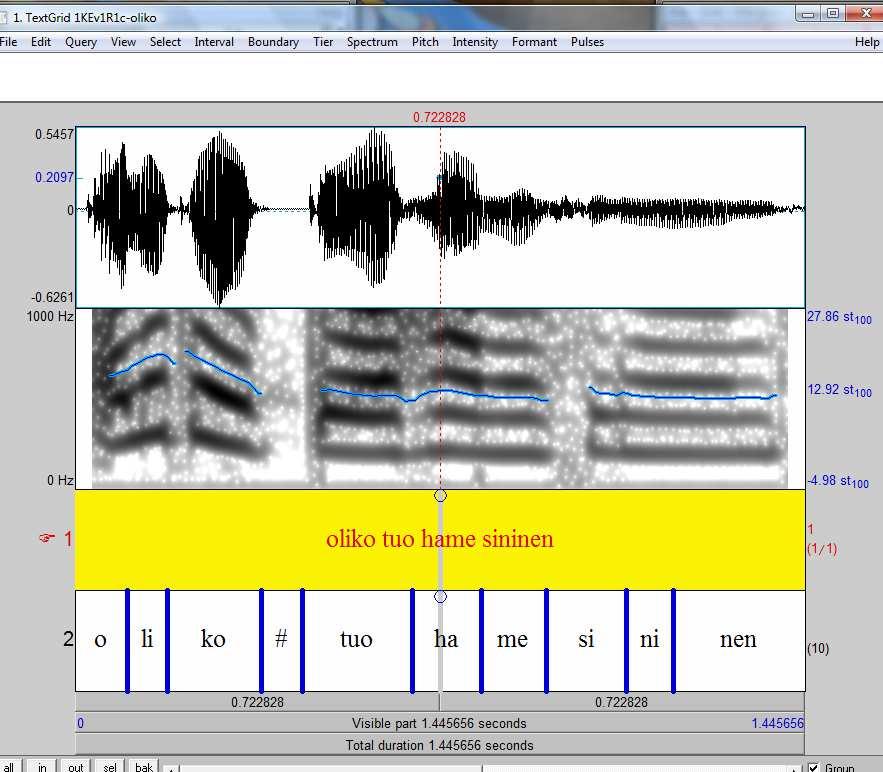This screenshot has width=883, height=772.
Task: Select the '#' pause interval
Action: pos(282,640)
